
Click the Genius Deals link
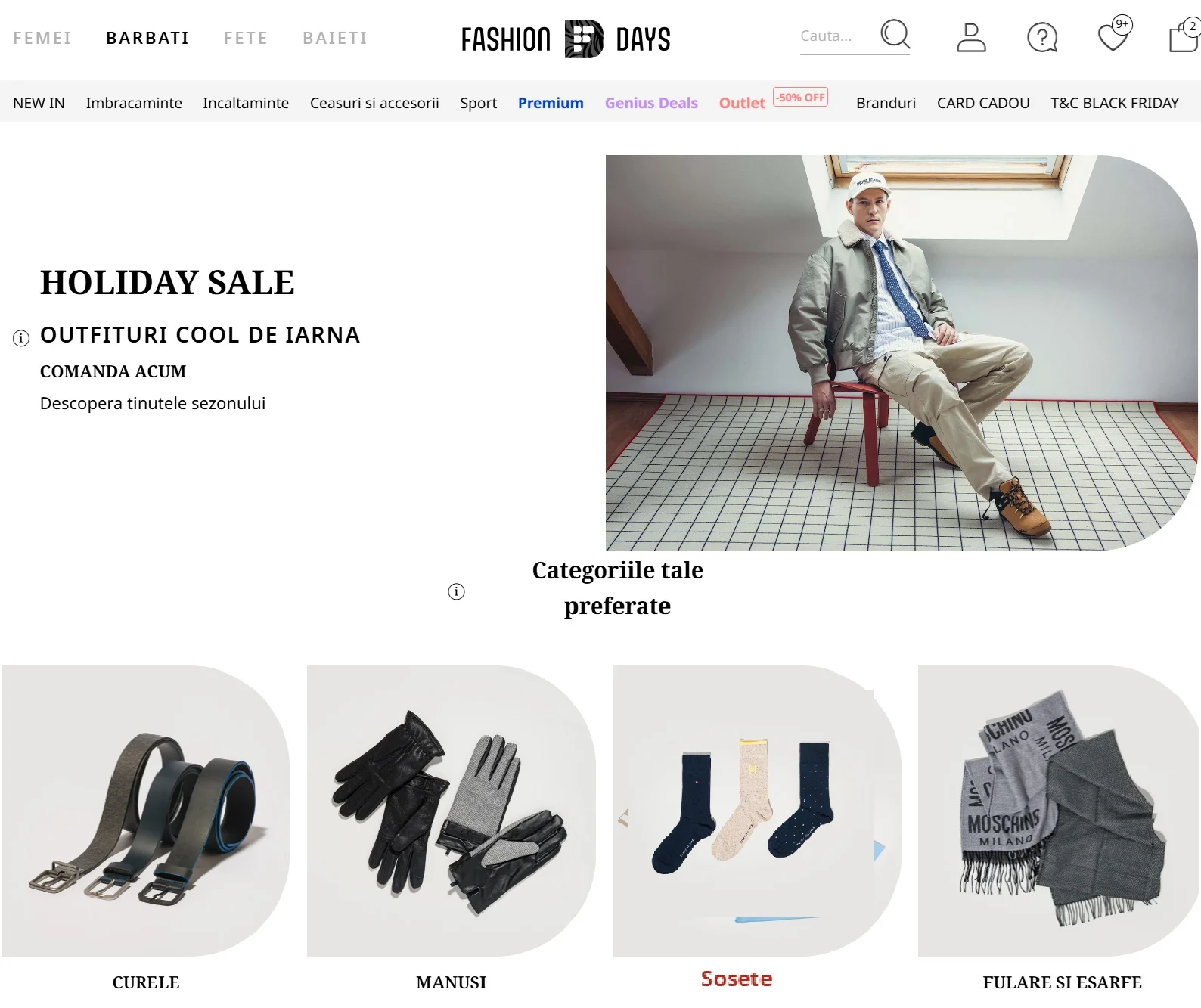(651, 103)
